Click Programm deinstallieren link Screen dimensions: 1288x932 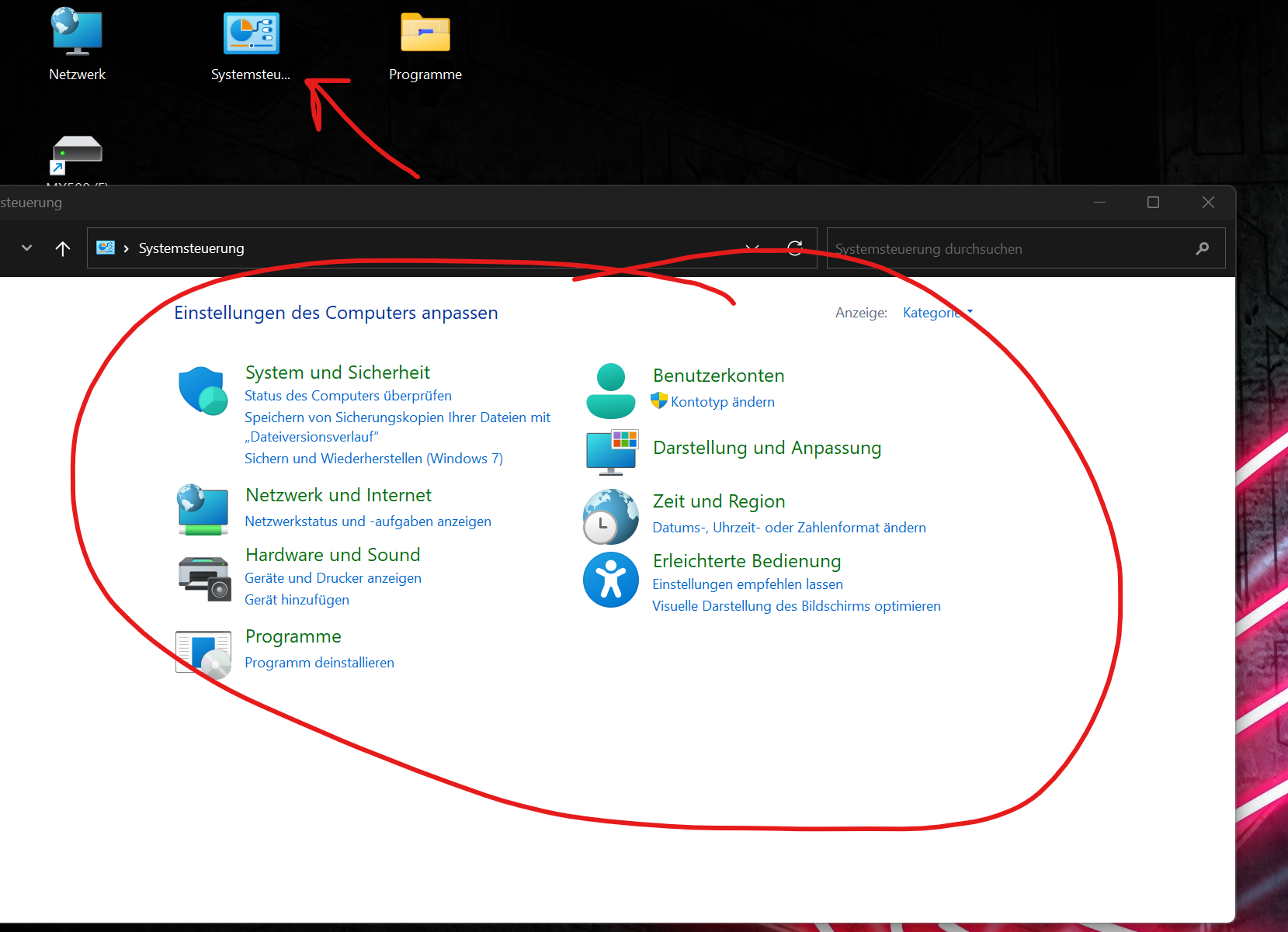[319, 663]
